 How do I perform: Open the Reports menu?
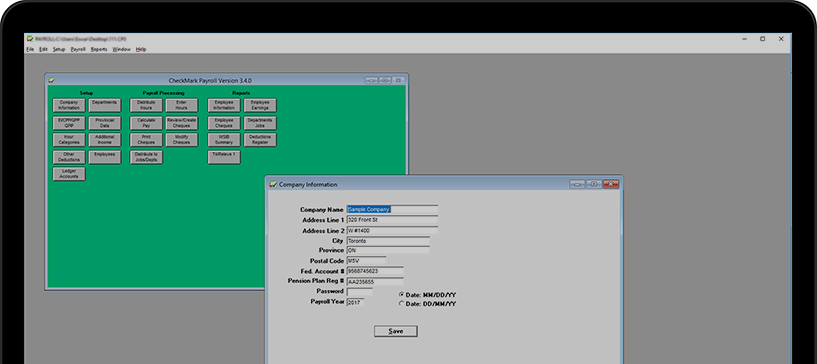tap(99, 49)
